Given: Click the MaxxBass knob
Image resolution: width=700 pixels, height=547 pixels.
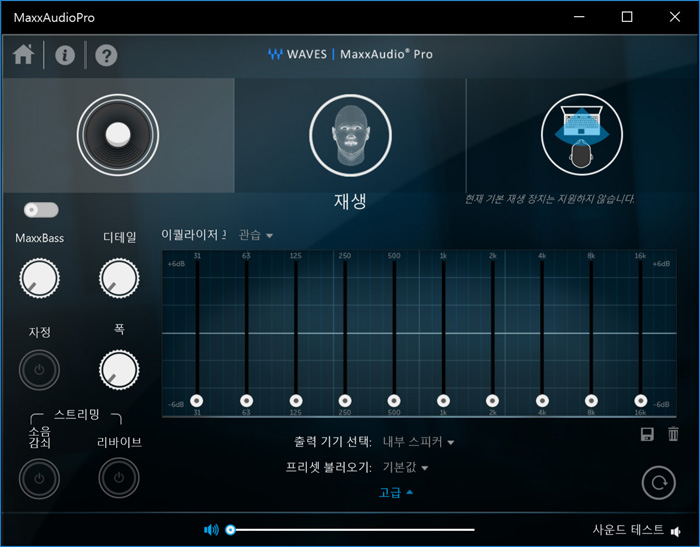Looking at the screenshot, I should click(x=39, y=278).
